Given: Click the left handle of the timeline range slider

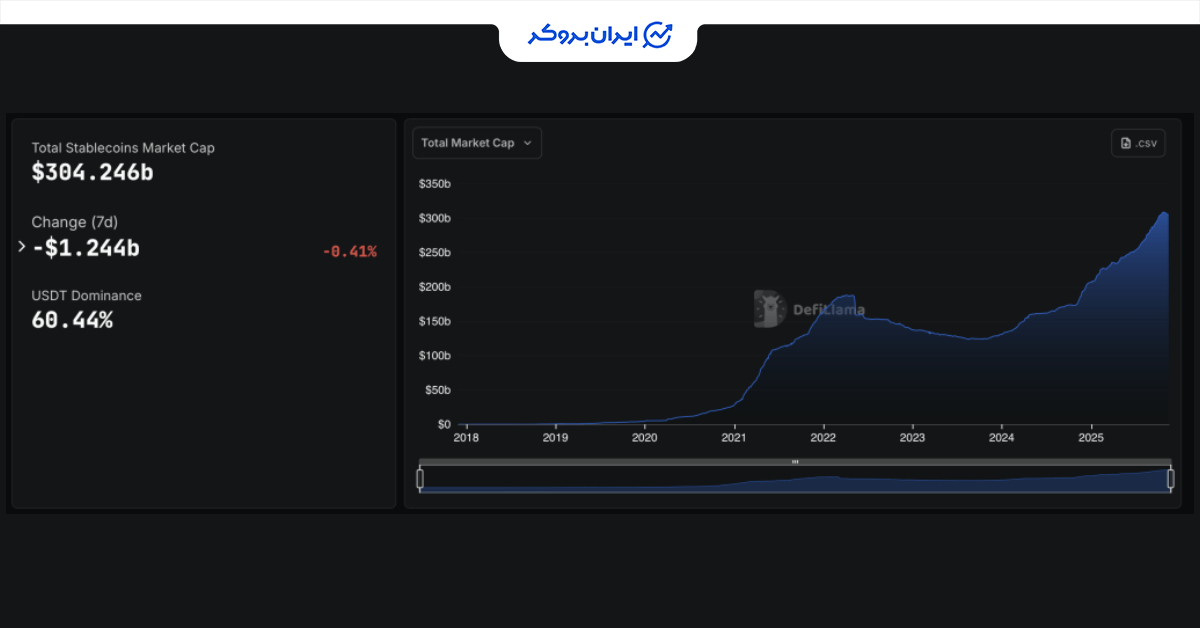Looking at the screenshot, I should pos(419,479).
